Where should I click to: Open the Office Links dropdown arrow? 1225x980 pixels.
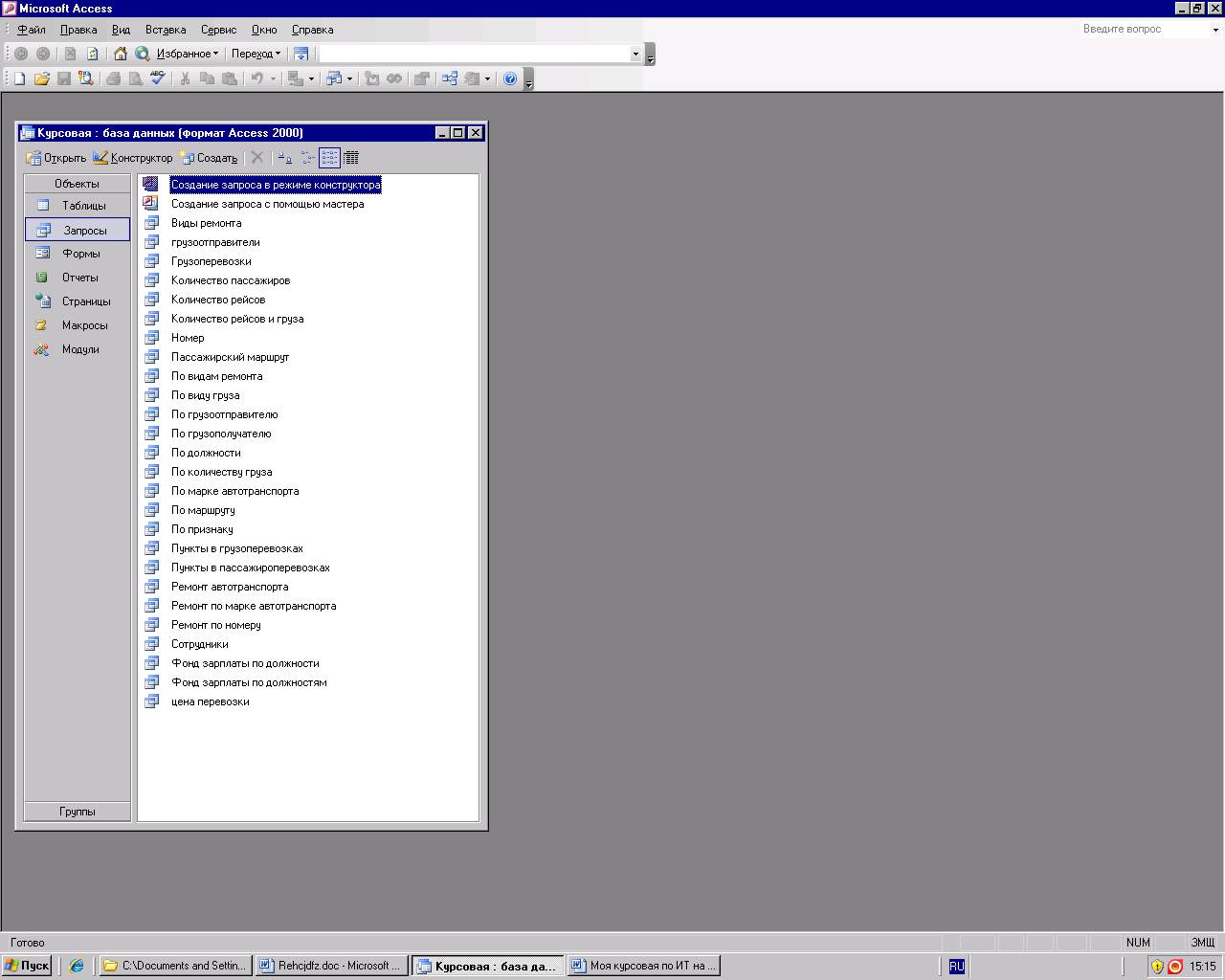click(x=311, y=79)
